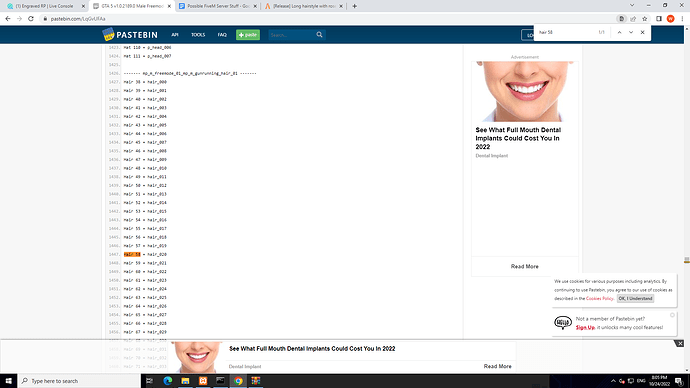Click the Pastebin search input field
The height and width of the screenshot is (388, 690).
tap(292, 35)
